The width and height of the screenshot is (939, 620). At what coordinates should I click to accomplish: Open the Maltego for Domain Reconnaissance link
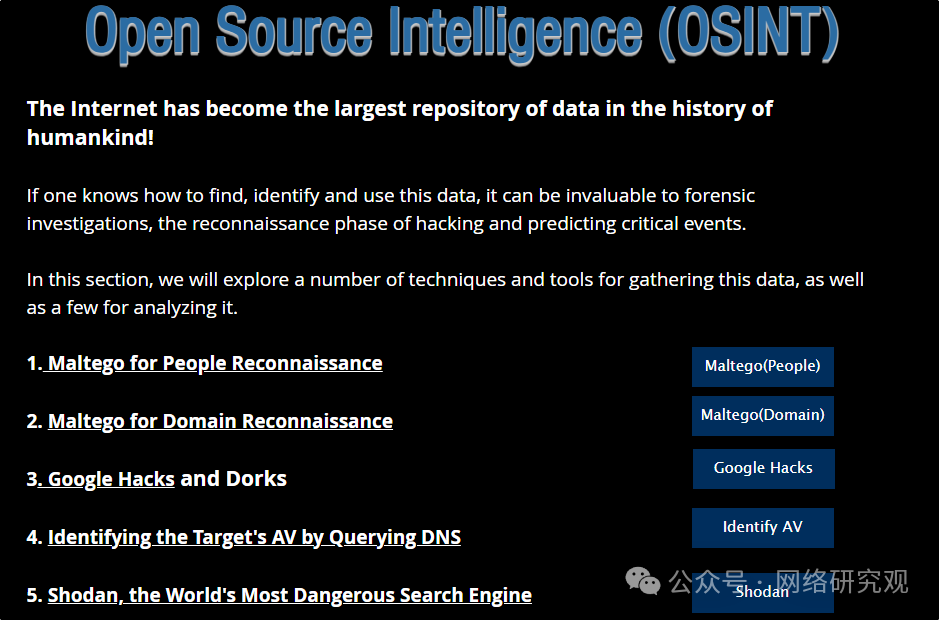pyautogui.click(x=220, y=421)
